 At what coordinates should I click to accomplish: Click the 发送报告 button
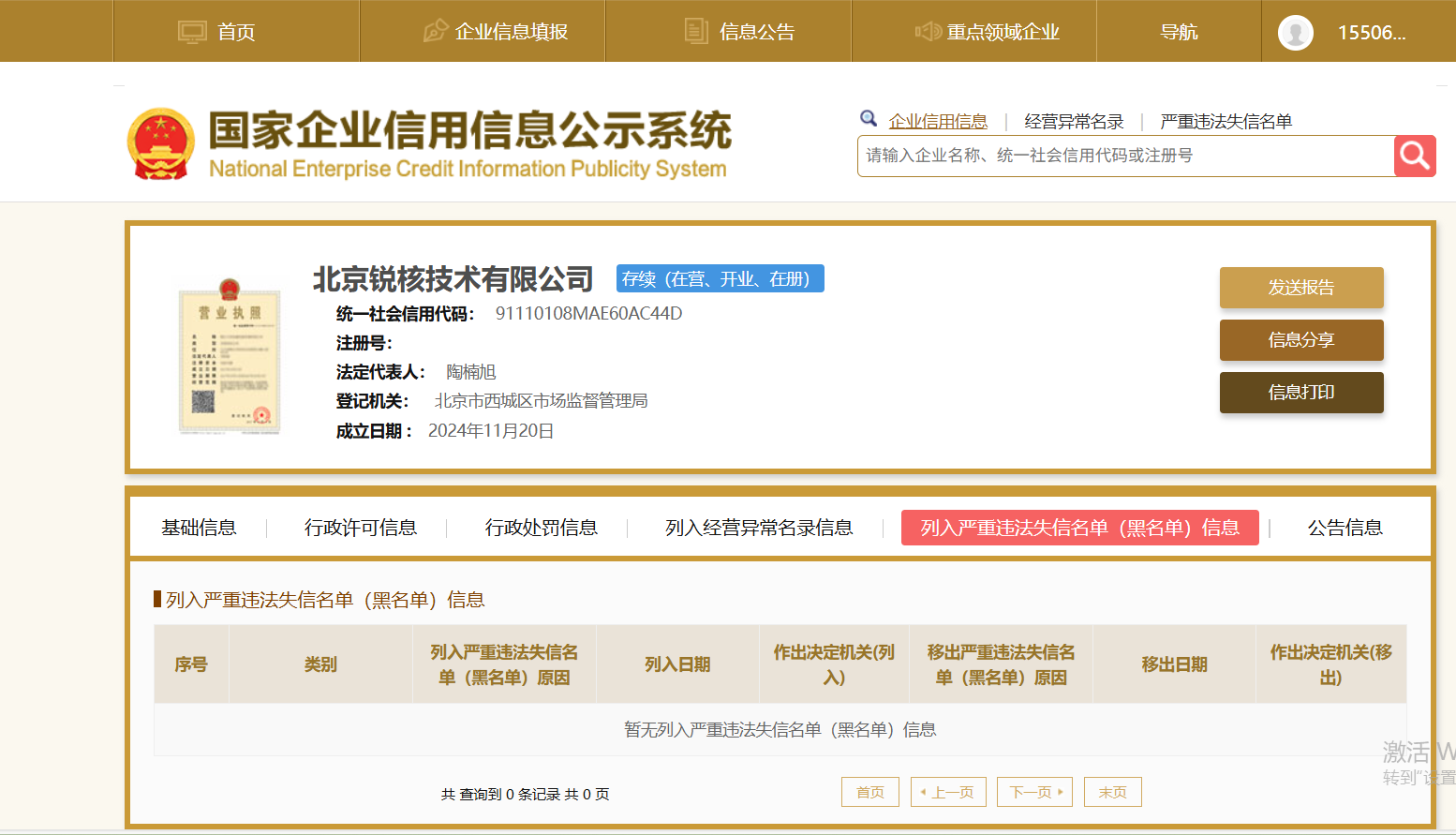tap(1300, 288)
